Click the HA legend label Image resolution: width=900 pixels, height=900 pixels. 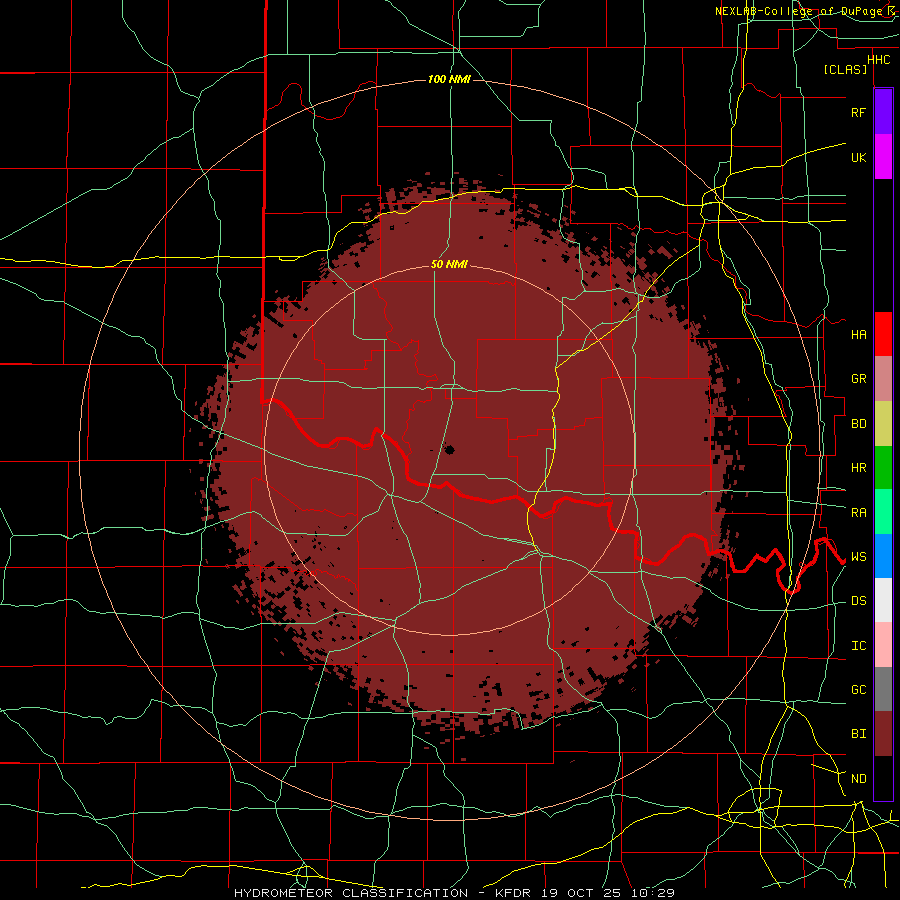click(858, 334)
